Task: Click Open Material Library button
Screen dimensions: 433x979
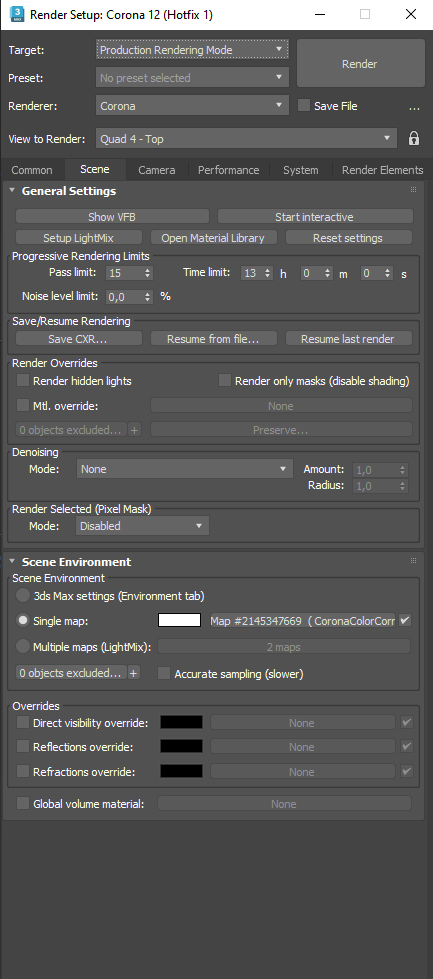Action: 213,238
